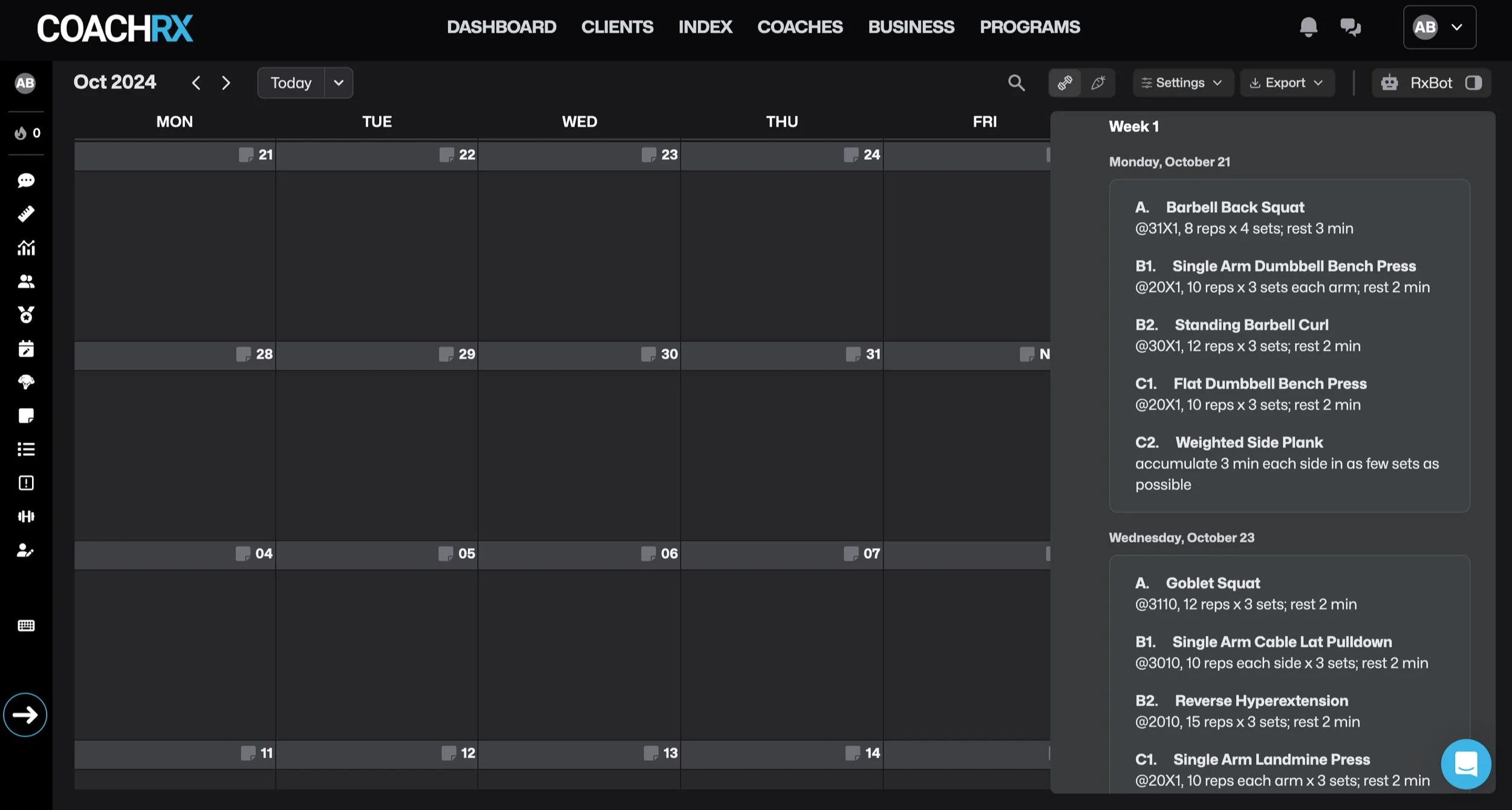
Task: Open the Export dropdown
Action: pos(1286,83)
